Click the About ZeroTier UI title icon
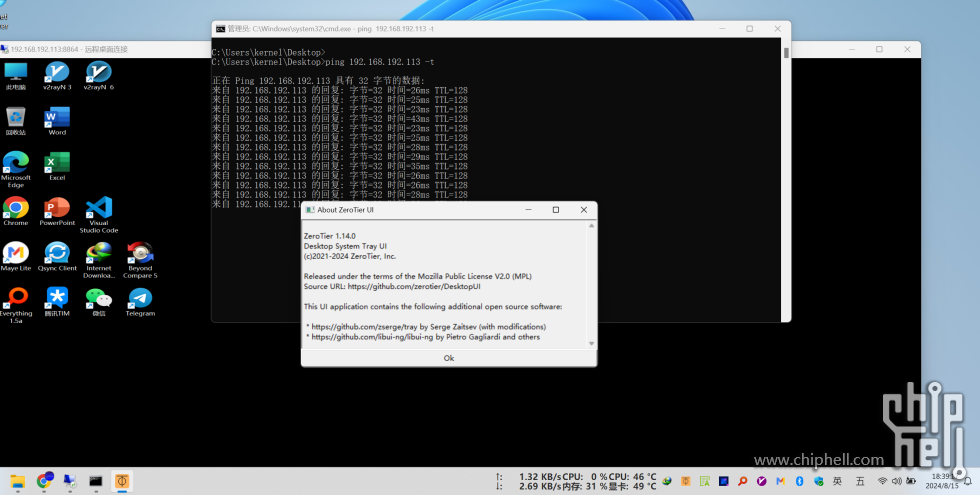Screen dimensions: 980x495 click(309, 210)
